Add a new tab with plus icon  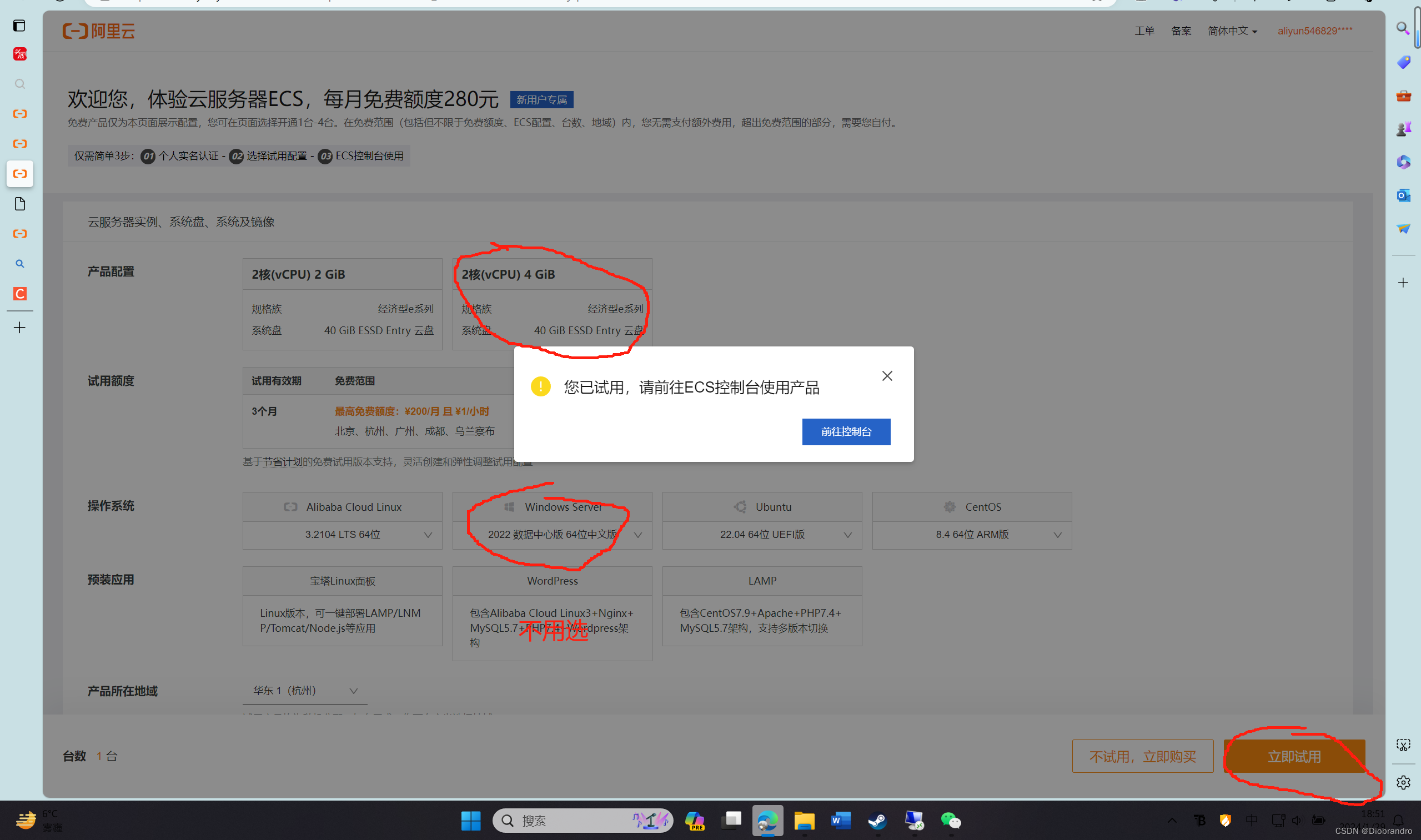(20, 328)
